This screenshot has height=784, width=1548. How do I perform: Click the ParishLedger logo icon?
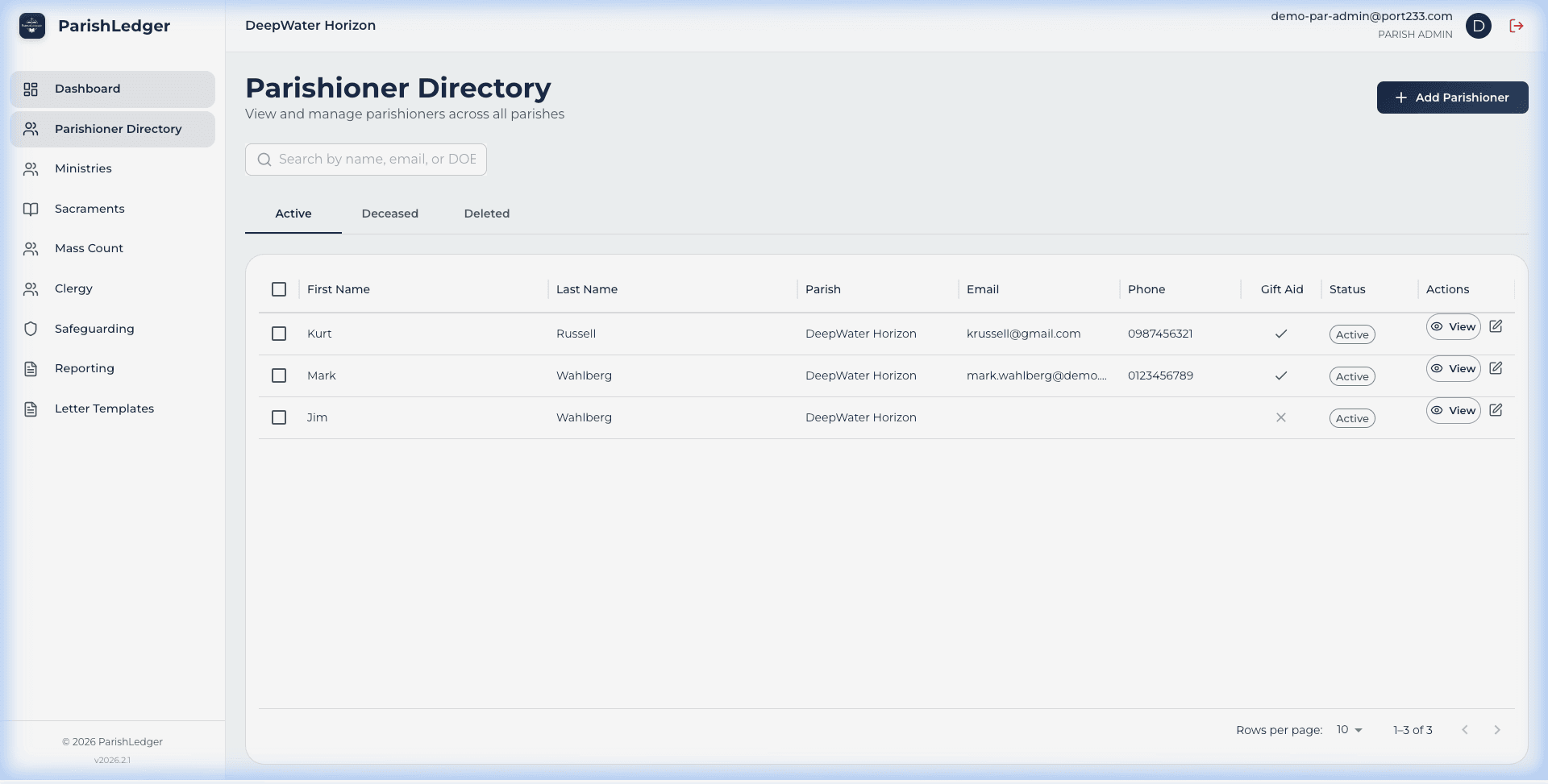(x=32, y=26)
